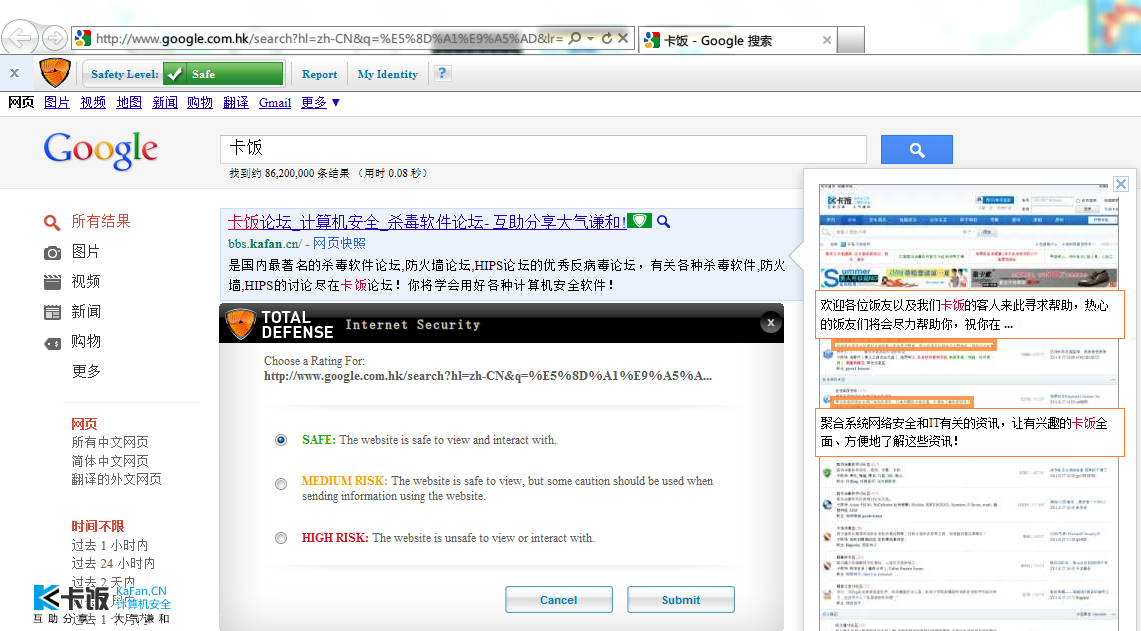Click the browser Forward arrow button
Image resolution: width=1141 pixels, height=631 pixels.
[55, 38]
